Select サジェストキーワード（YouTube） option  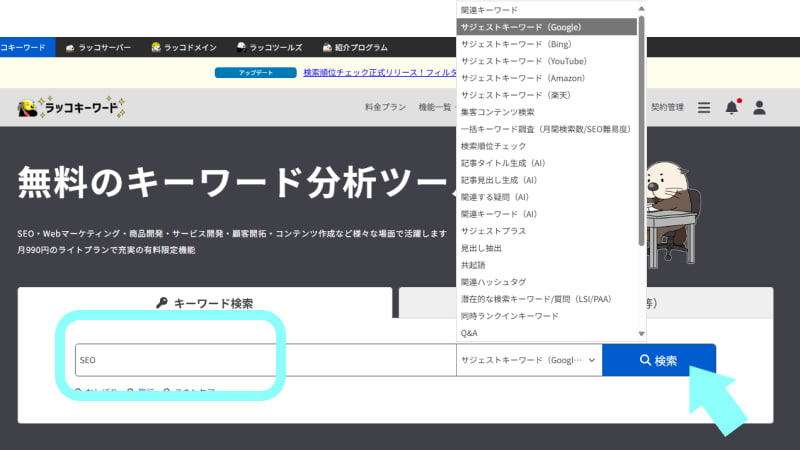pyautogui.click(x=546, y=61)
